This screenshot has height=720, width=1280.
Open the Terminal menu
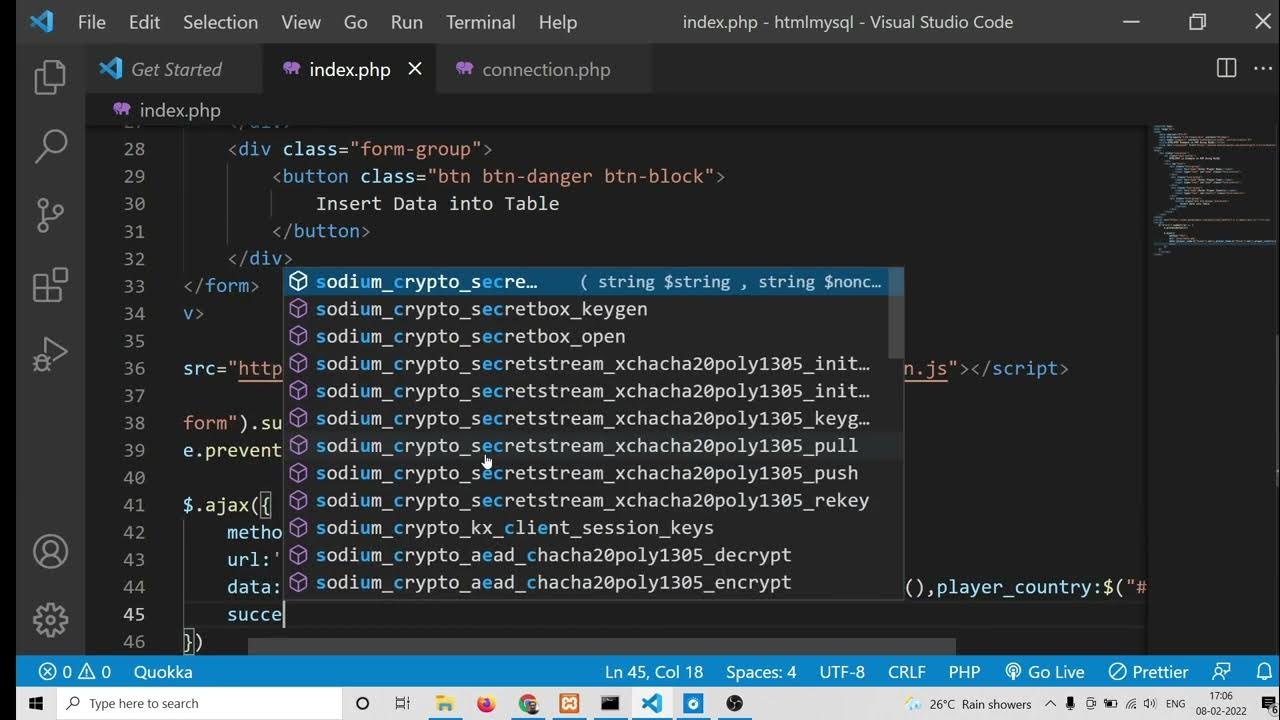pyautogui.click(x=480, y=22)
